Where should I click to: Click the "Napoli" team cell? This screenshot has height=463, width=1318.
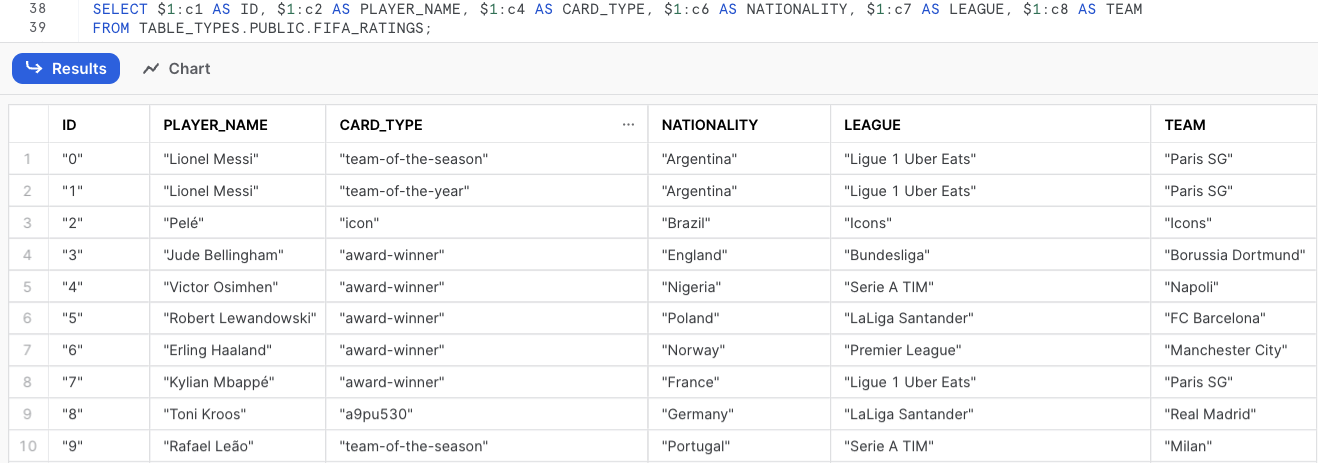(1234, 286)
